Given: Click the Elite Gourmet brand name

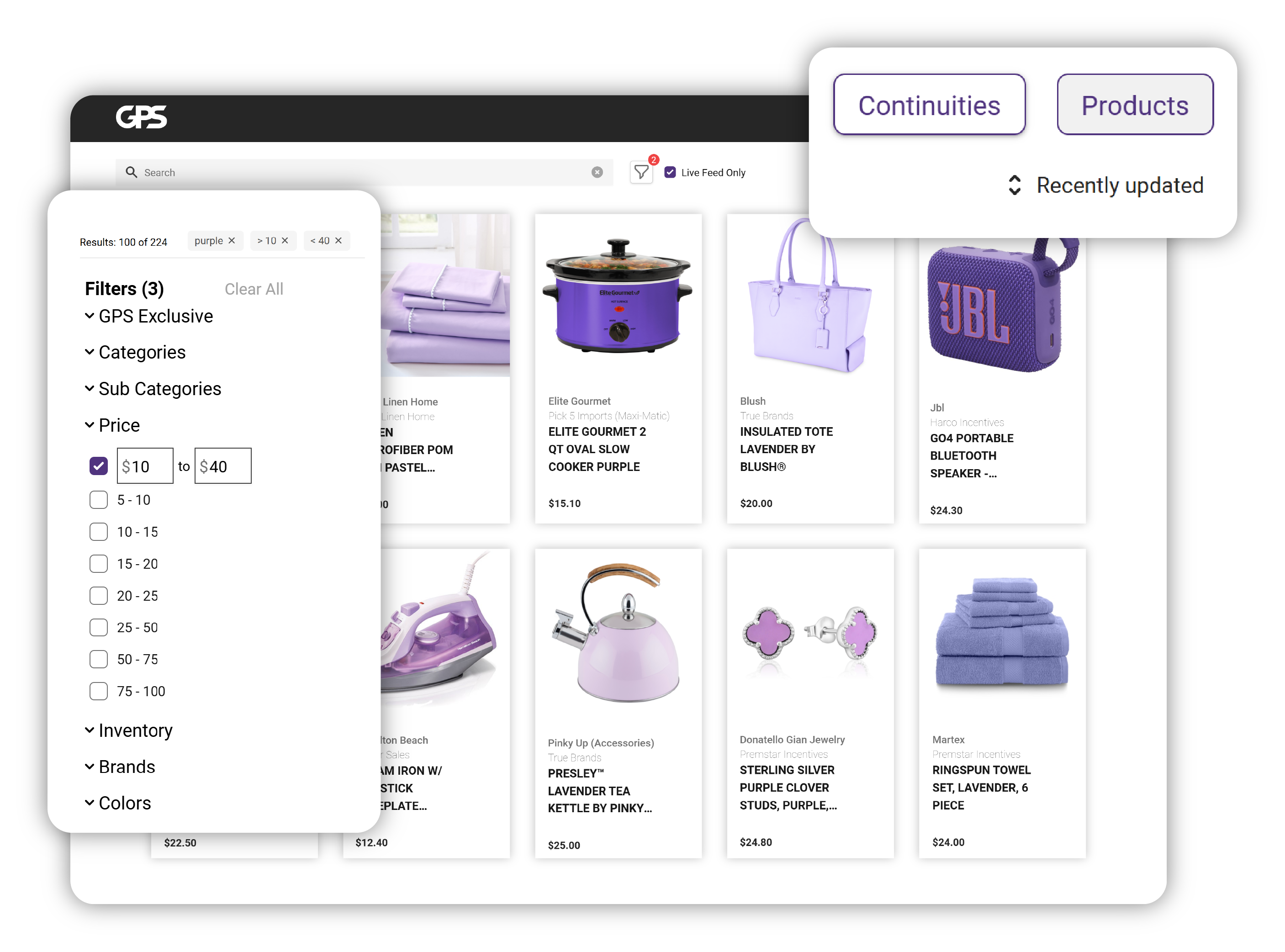Looking at the screenshot, I should 579,401.
